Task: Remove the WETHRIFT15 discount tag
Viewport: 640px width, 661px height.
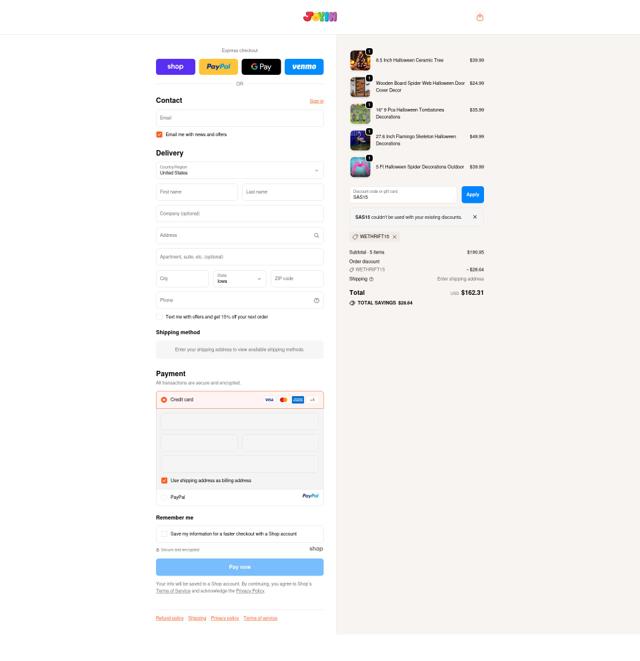Action: tap(395, 237)
